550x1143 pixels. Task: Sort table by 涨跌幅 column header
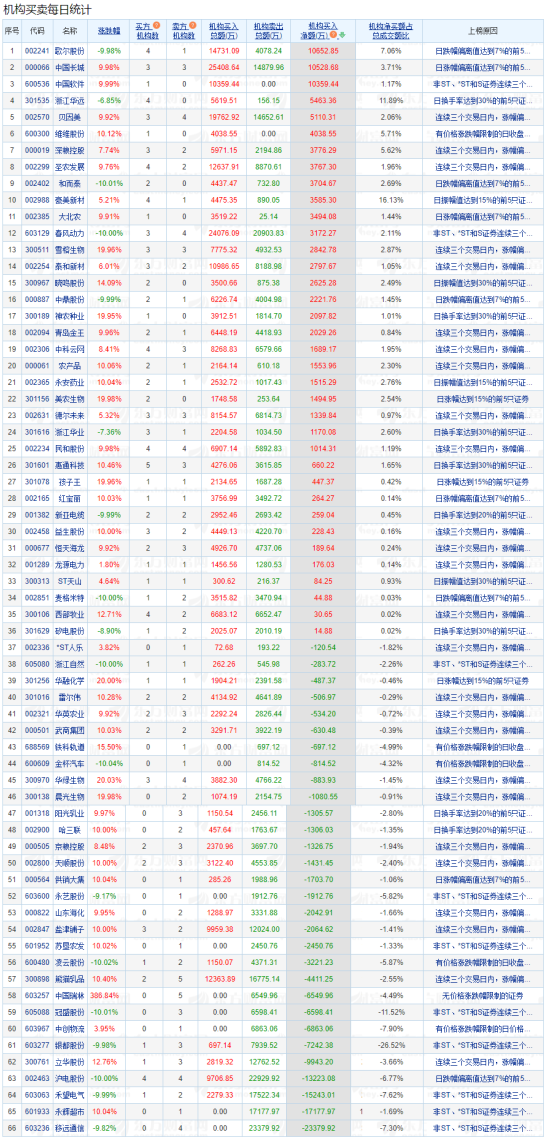109,31
